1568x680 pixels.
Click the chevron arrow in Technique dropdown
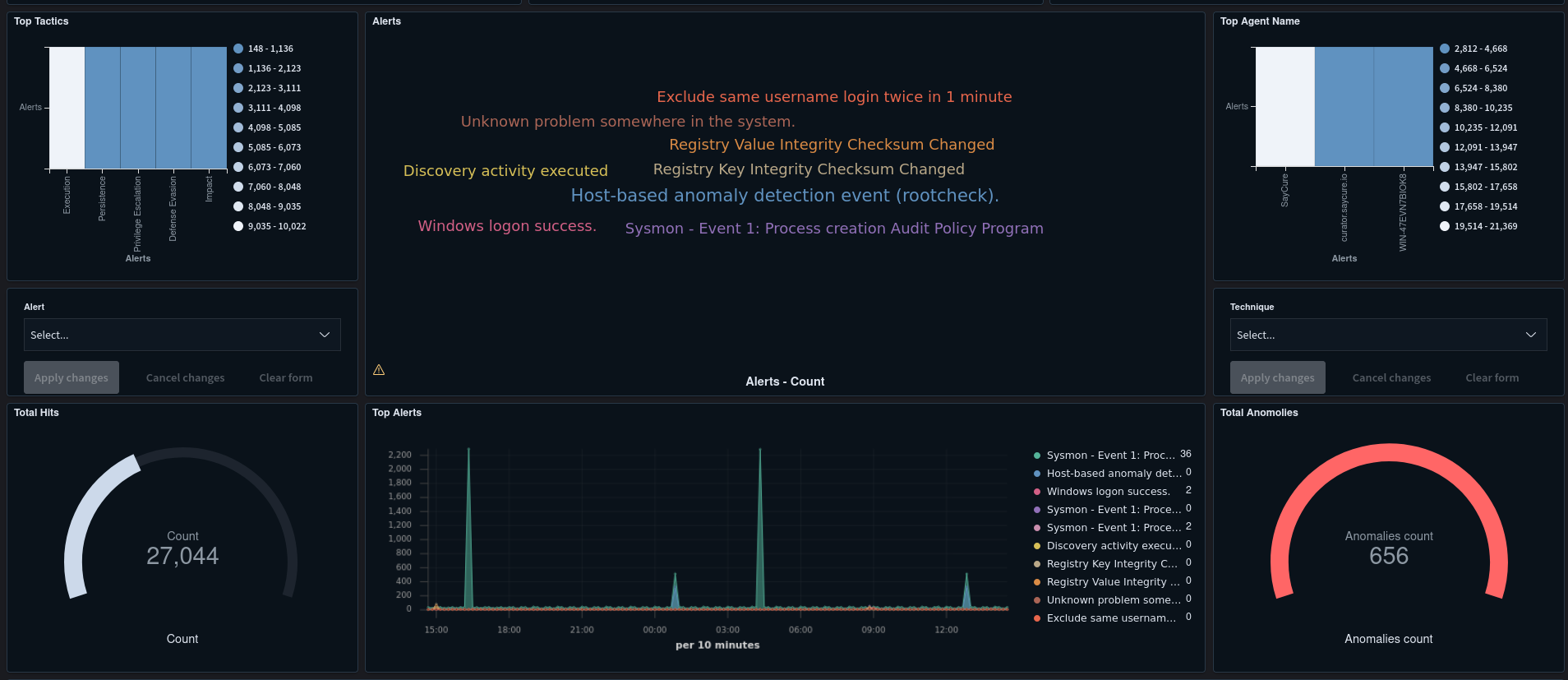point(1530,335)
